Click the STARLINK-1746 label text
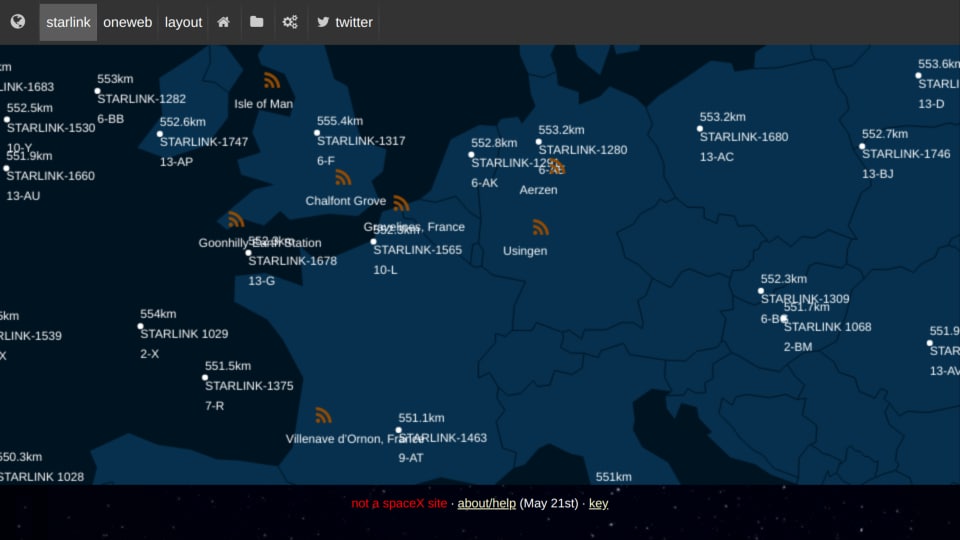Viewport: 960px width, 540px height. coord(906,154)
